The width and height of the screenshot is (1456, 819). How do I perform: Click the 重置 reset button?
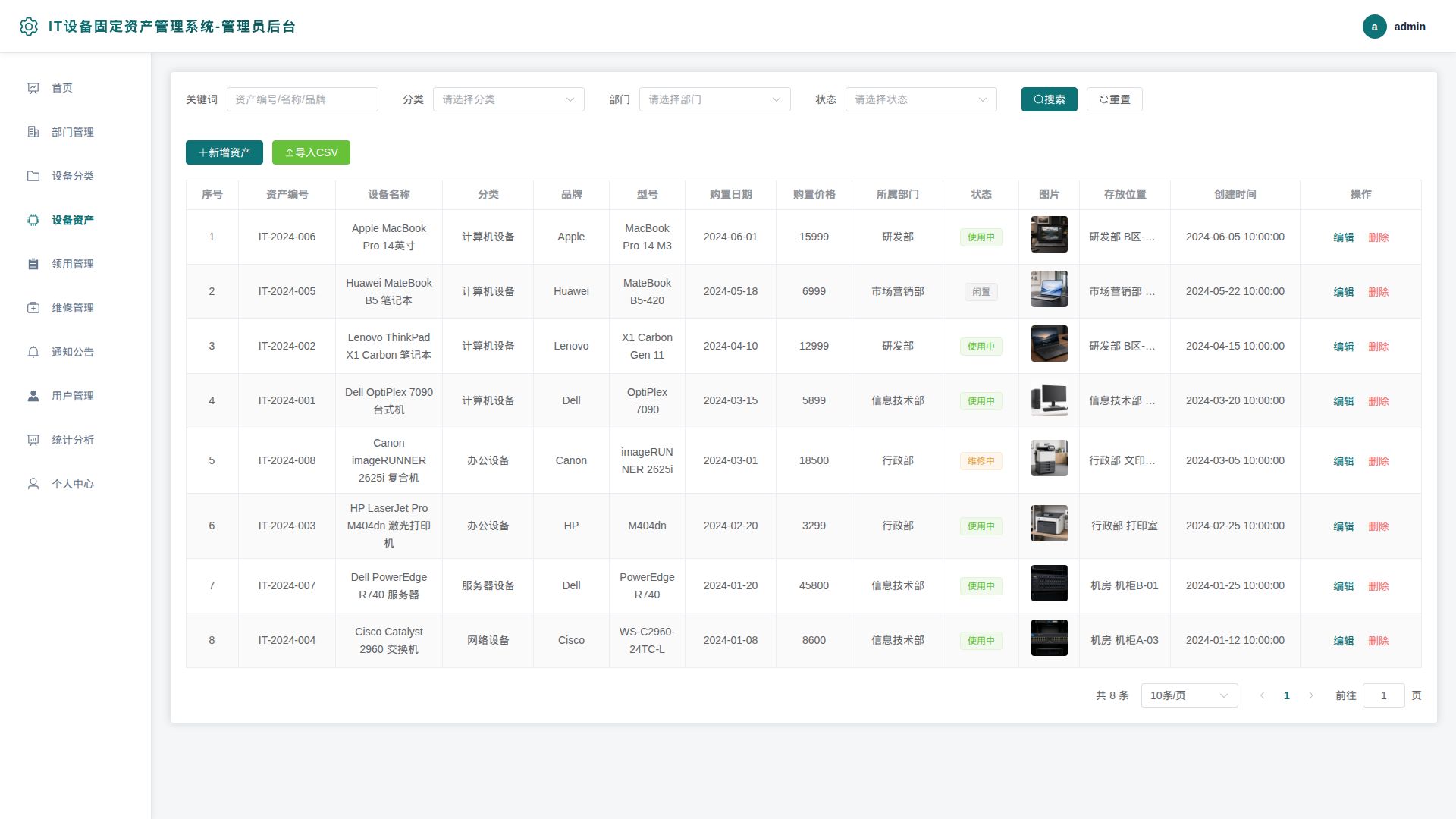[x=1115, y=99]
